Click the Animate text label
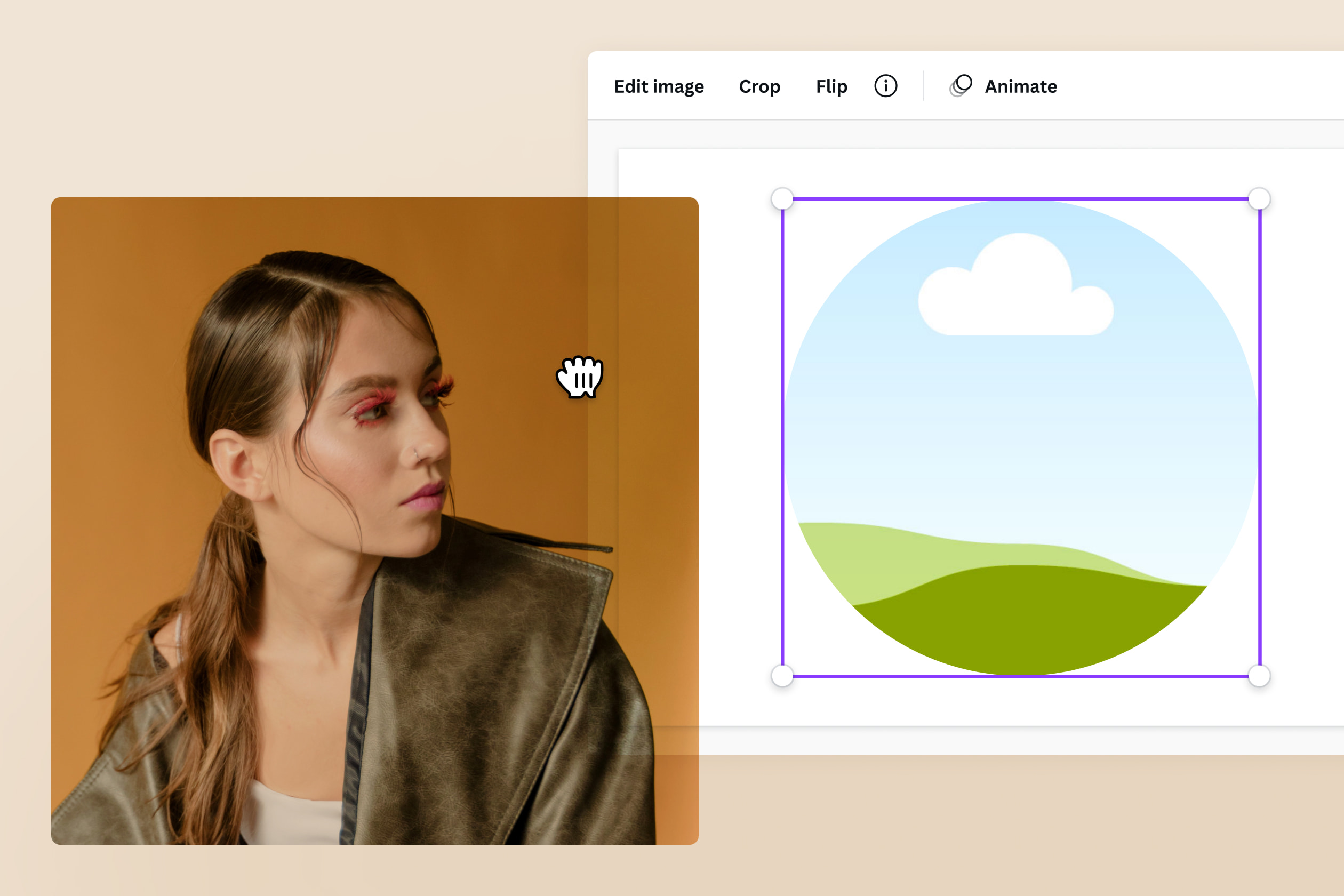1344x896 pixels. [1021, 86]
